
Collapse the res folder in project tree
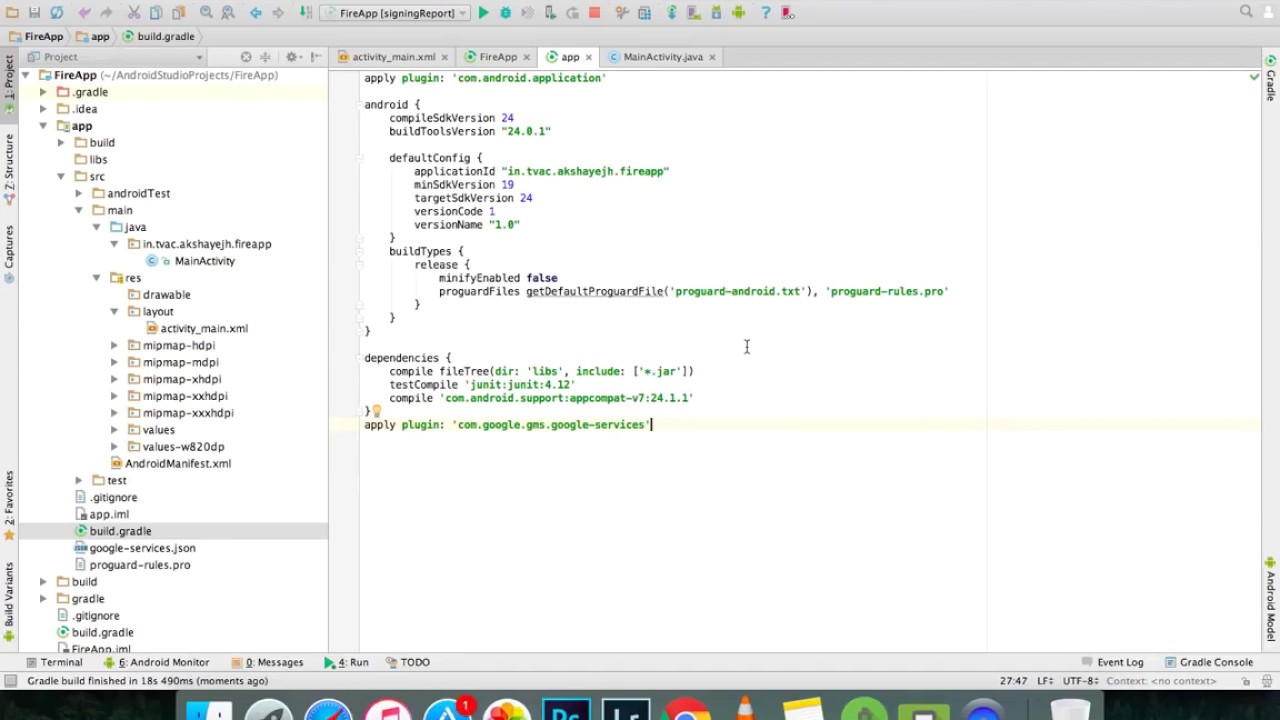[97, 278]
